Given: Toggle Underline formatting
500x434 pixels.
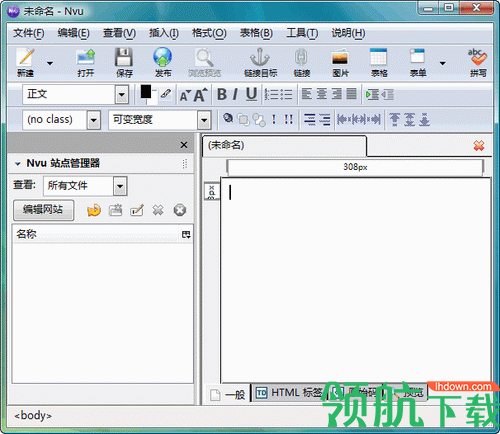Looking at the screenshot, I should pos(252,95).
